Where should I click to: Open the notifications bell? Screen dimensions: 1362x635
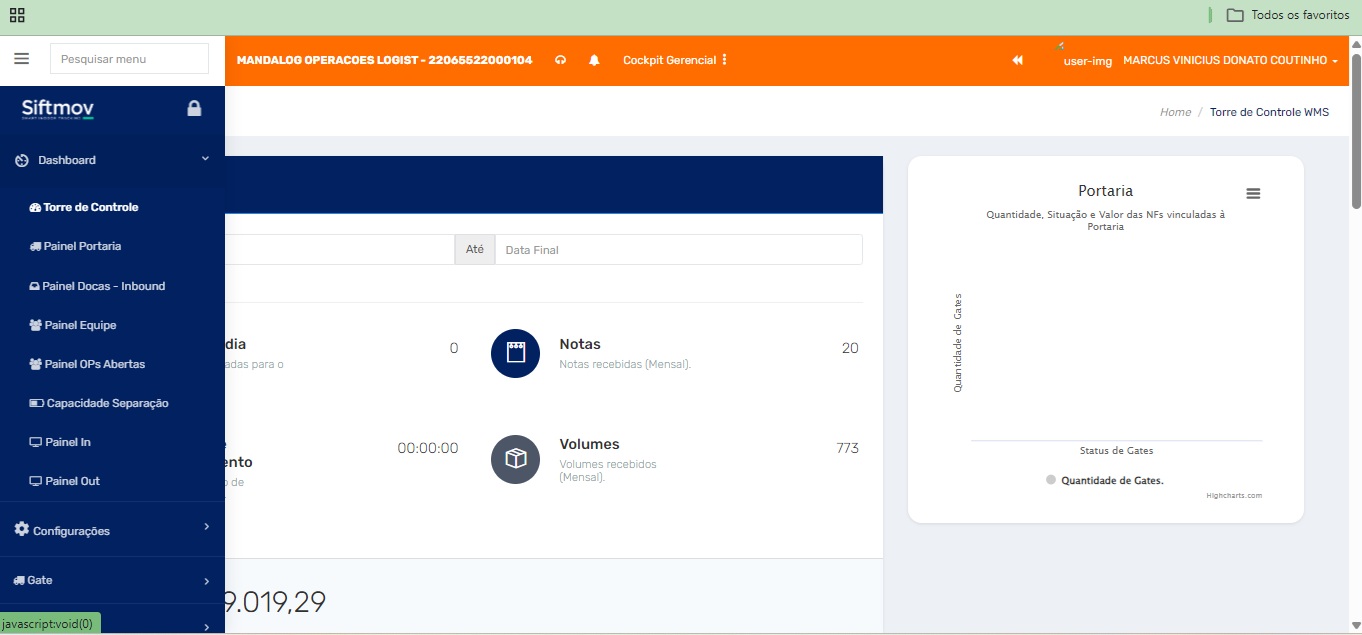594,60
